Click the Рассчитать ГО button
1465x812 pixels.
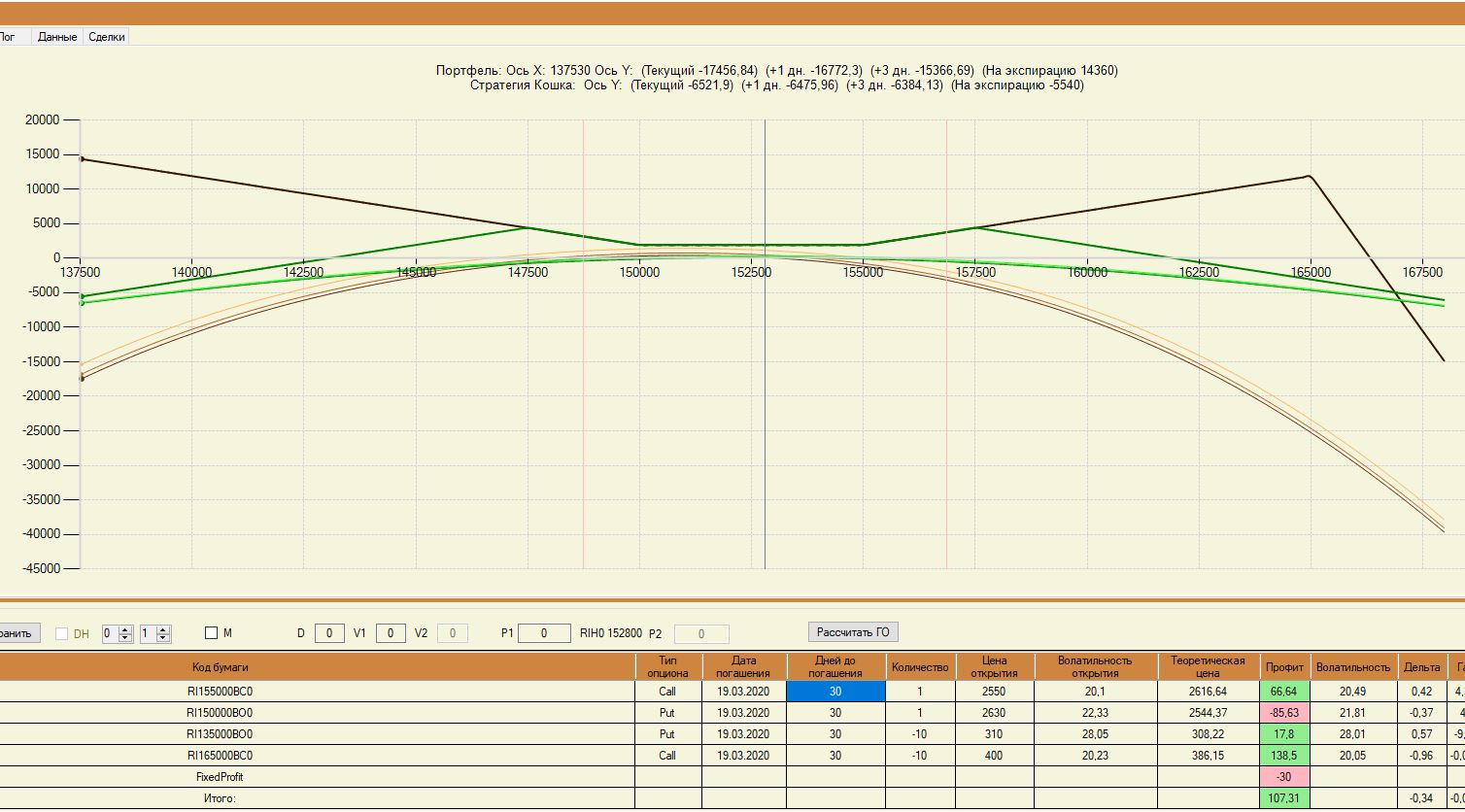tap(853, 632)
